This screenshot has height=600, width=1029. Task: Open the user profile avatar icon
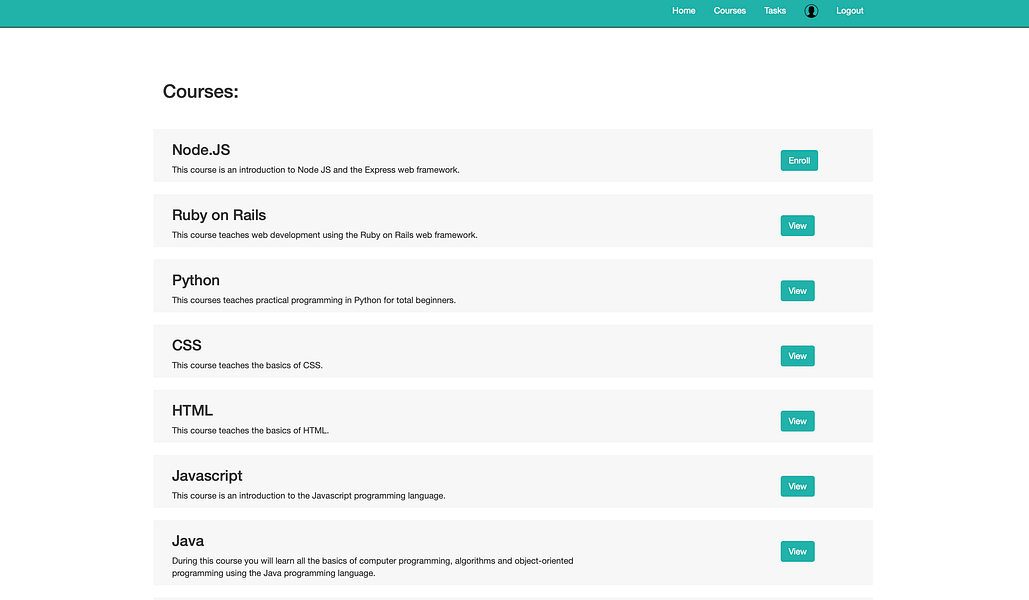[x=811, y=11]
